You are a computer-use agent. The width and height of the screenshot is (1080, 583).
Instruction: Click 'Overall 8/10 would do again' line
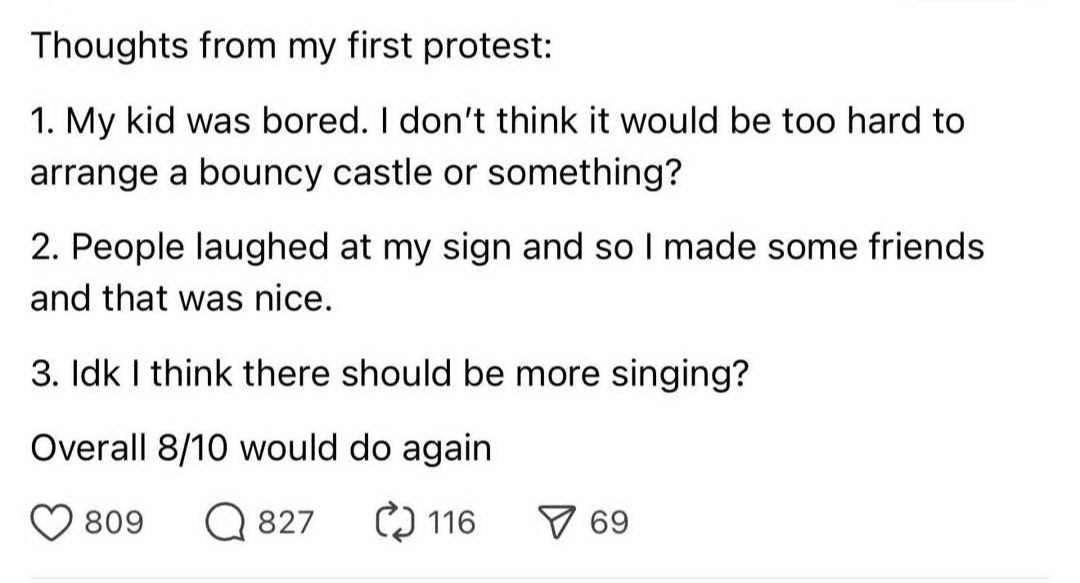261,449
